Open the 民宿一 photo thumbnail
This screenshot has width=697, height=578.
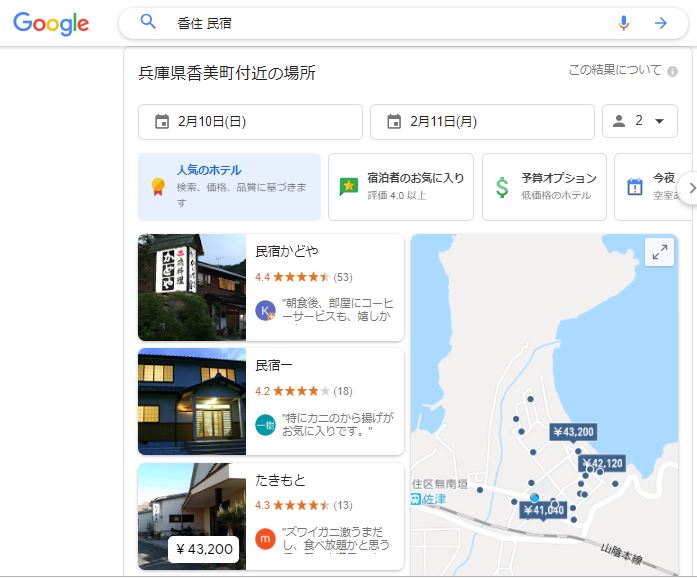(192, 401)
